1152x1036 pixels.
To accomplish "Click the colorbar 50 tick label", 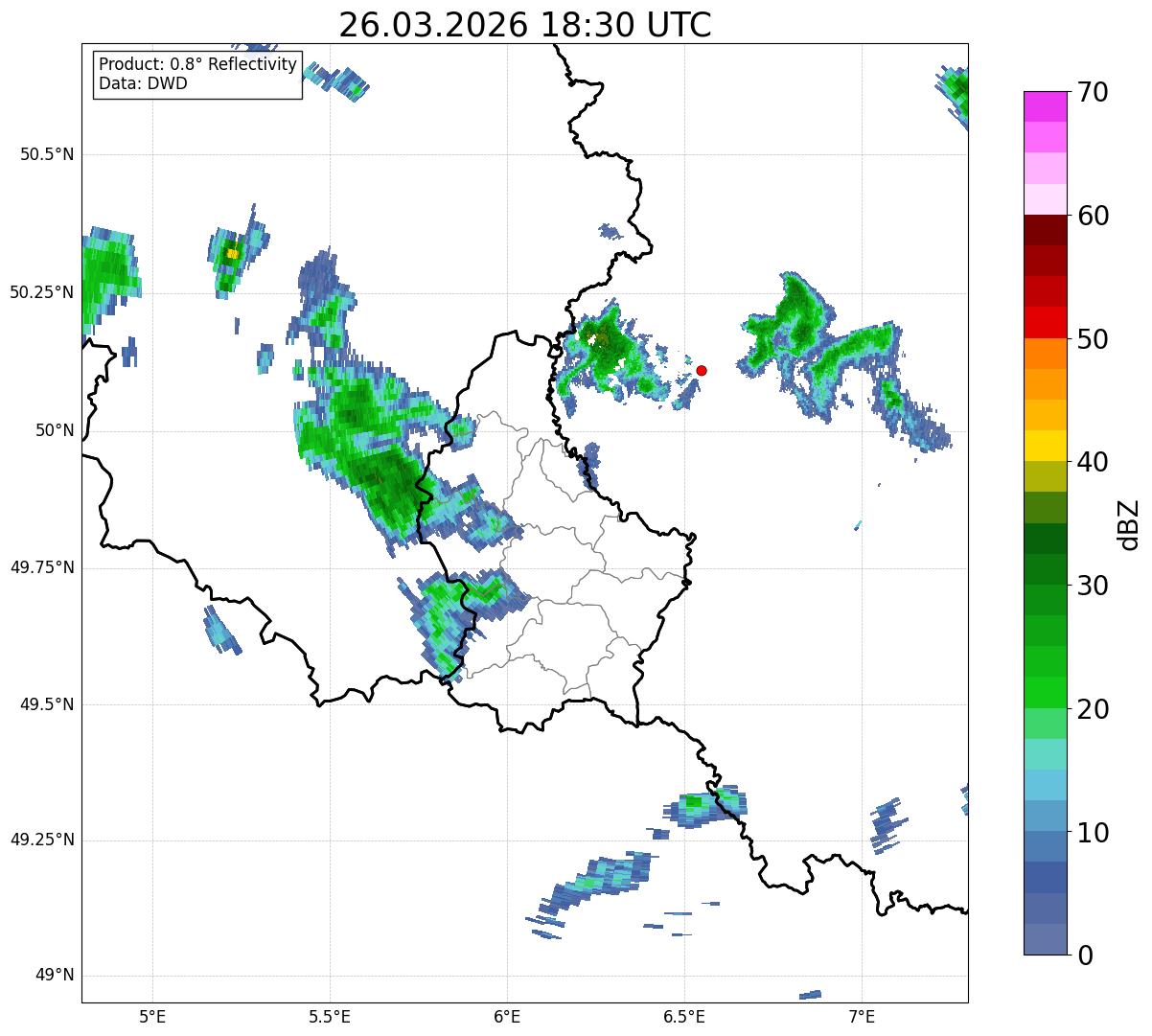I will pos(1093,339).
